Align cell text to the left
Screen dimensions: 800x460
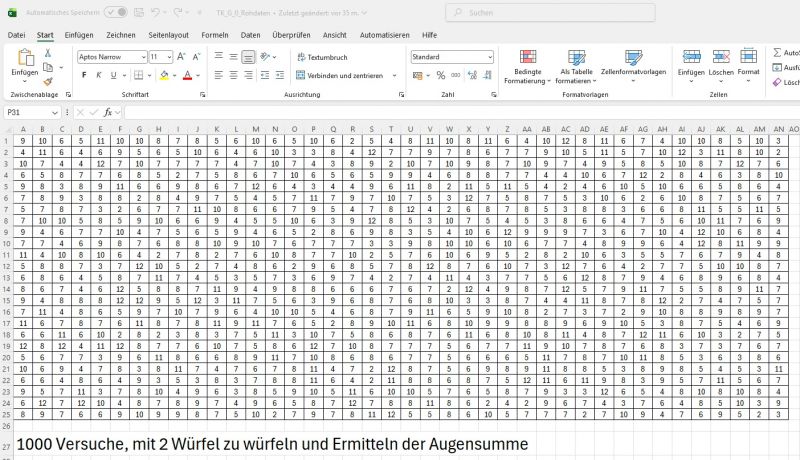[218, 75]
